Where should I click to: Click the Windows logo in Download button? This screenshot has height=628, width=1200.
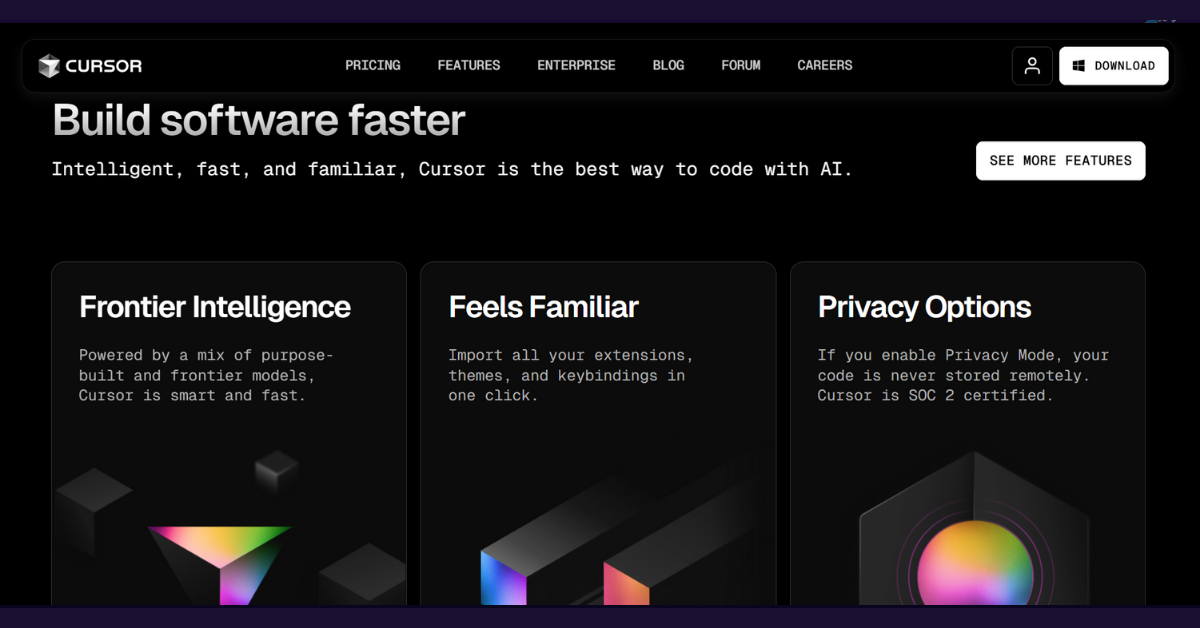coord(1079,66)
